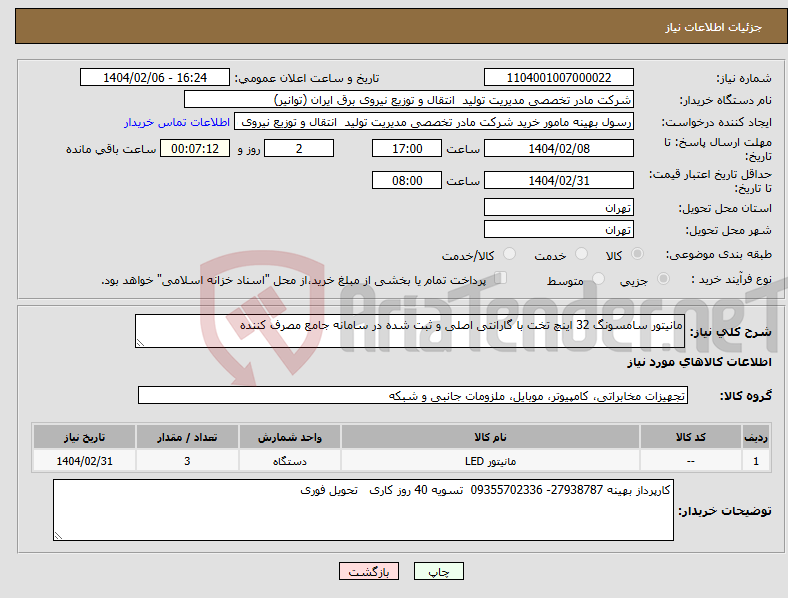Click the جزئیات اطلاعات نیاز page heading
The width and height of the screenshot is (788, 598).
[x=713, y=27]
